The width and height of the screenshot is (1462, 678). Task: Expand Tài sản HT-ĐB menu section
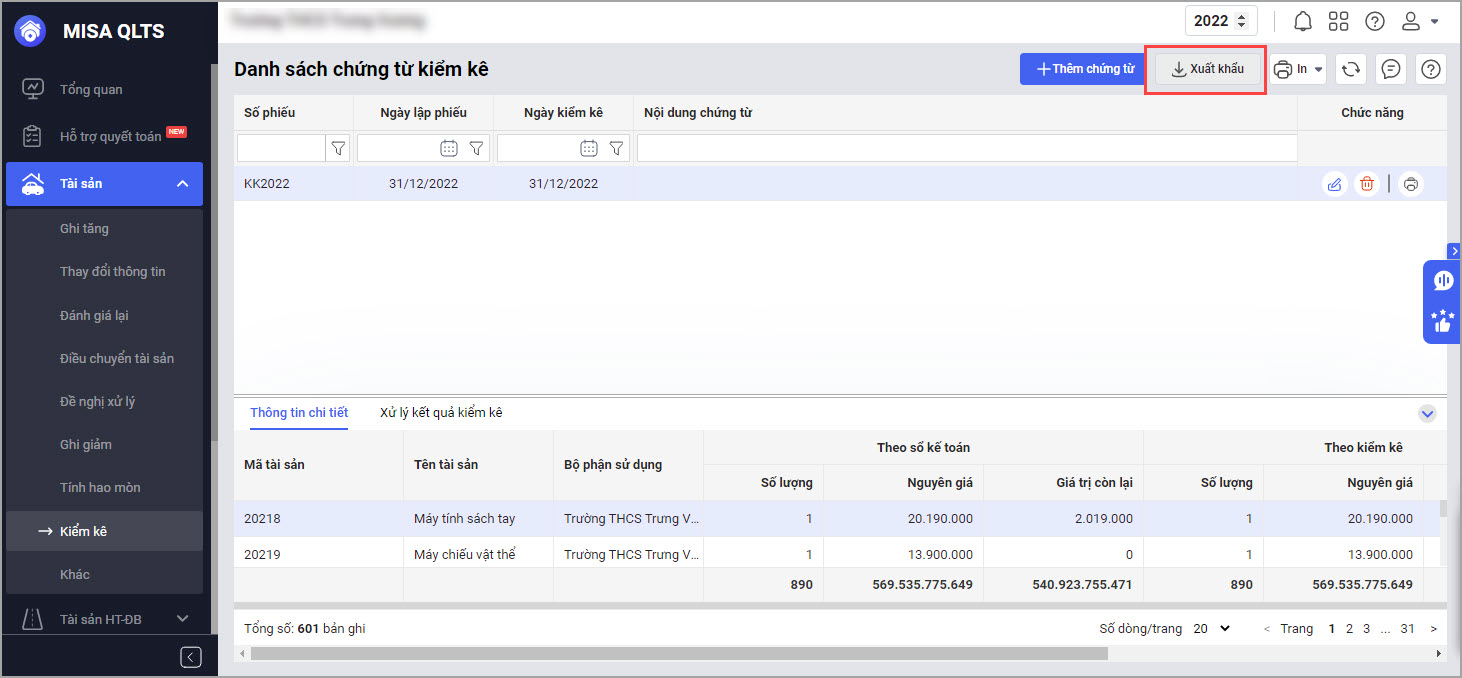point(182,619)
